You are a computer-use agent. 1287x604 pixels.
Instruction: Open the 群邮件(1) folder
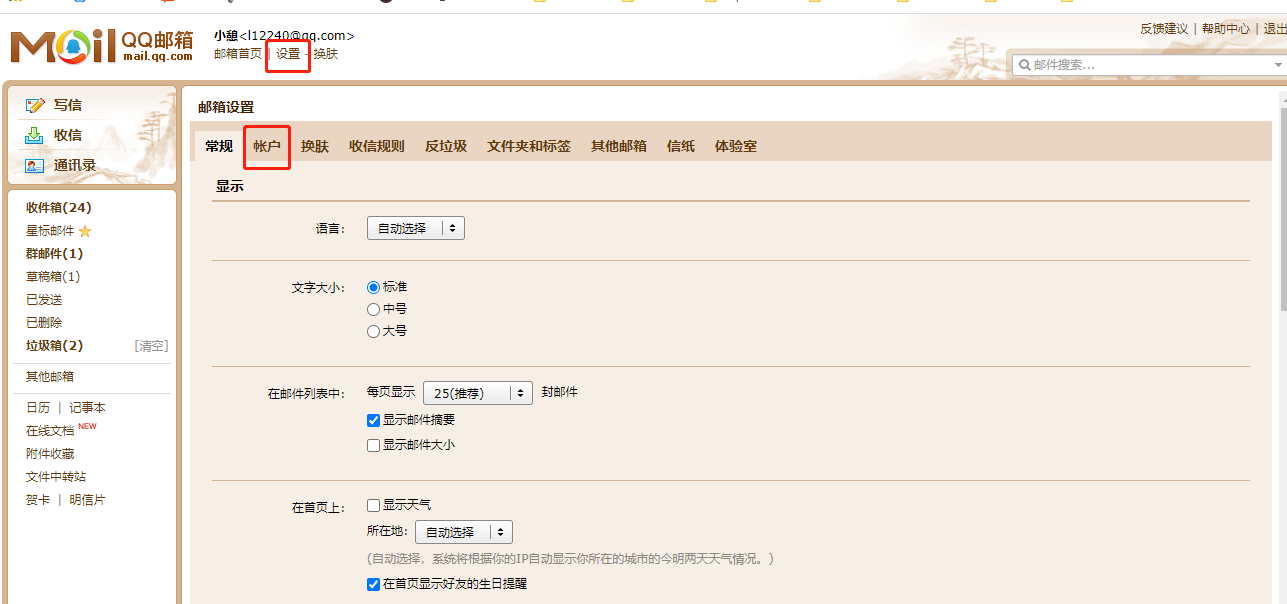[x=55, y=254]
